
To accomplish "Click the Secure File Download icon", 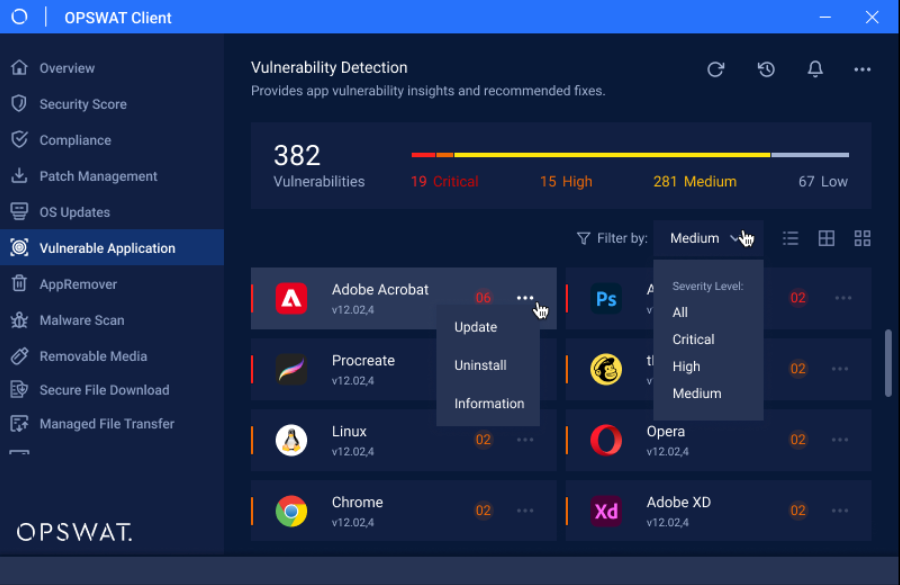I will click(19, 390).
